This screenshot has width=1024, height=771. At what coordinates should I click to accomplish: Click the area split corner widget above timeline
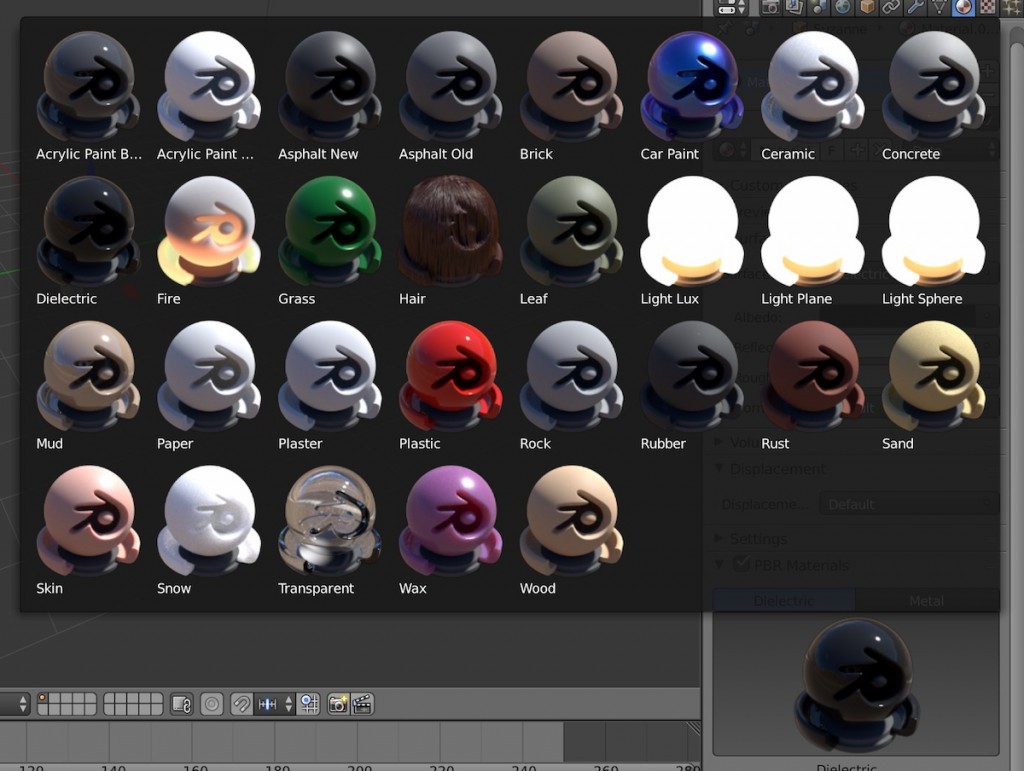coord(694,727)
